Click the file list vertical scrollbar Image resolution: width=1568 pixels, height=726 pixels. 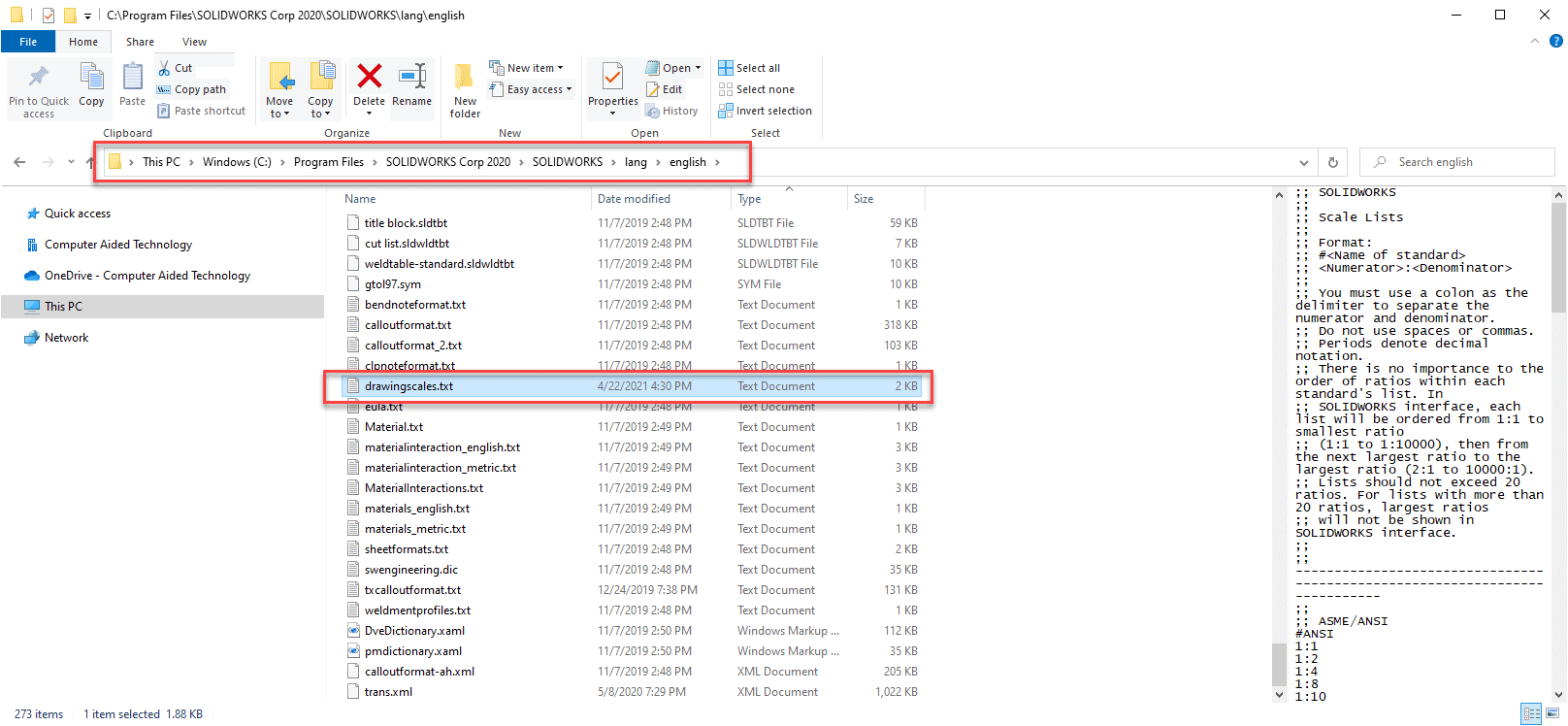(x=1279, y=664)
